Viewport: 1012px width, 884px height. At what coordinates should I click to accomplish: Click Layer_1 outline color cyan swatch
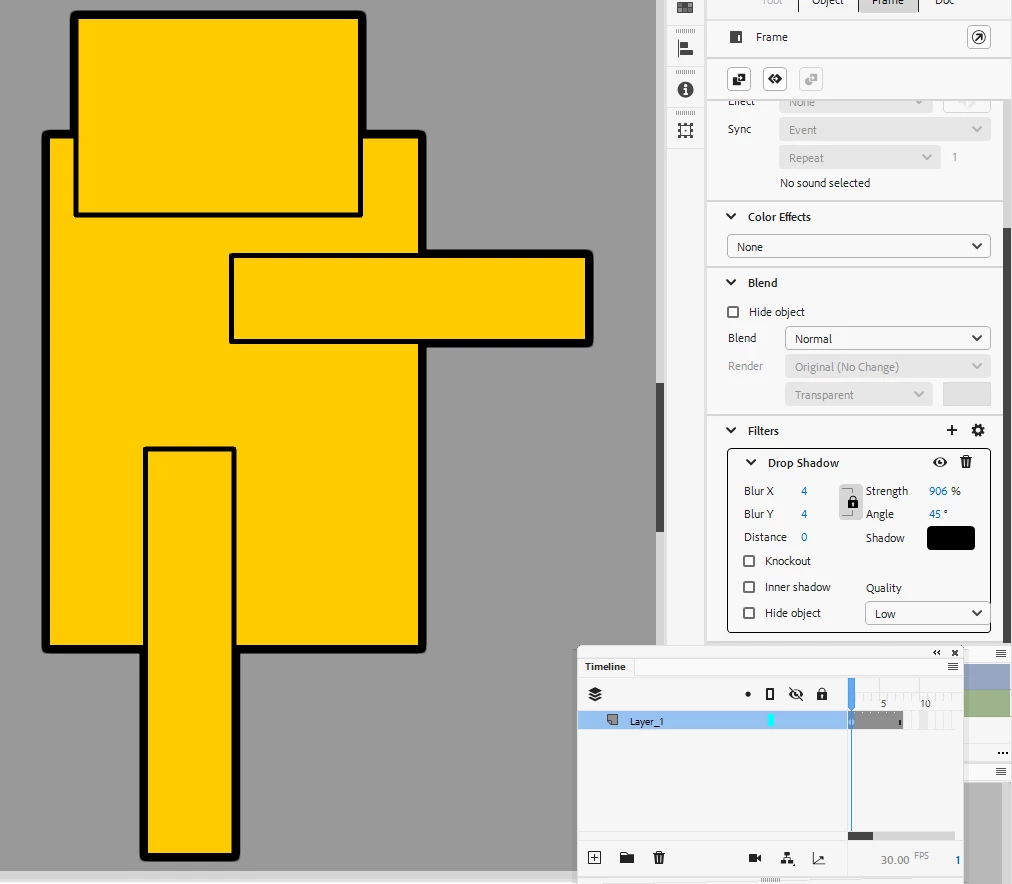pos(771,721)
